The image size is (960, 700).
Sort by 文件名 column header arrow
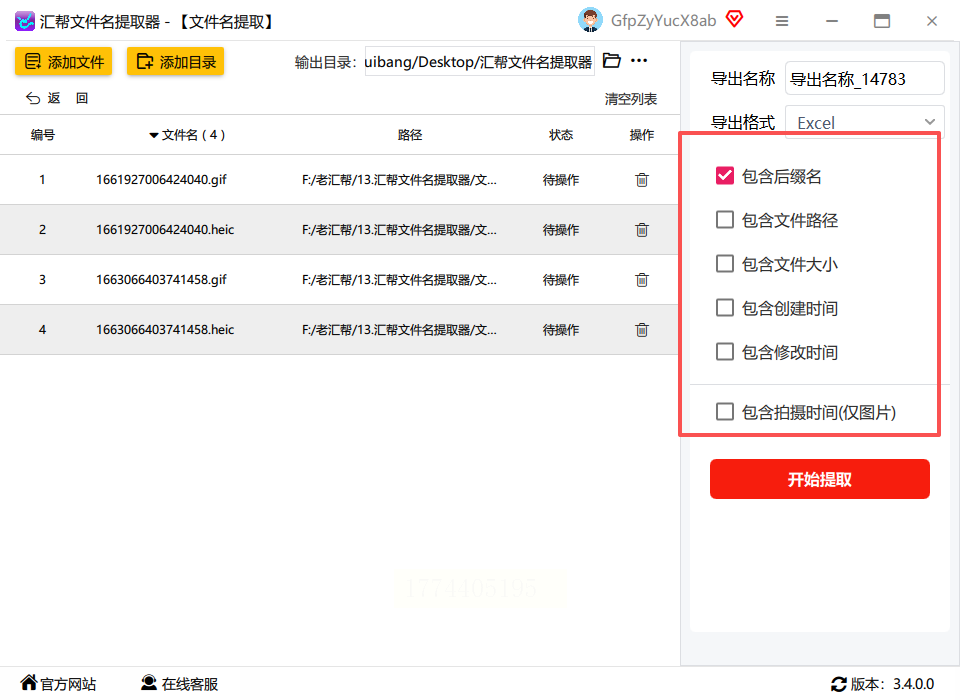point(154,135)
